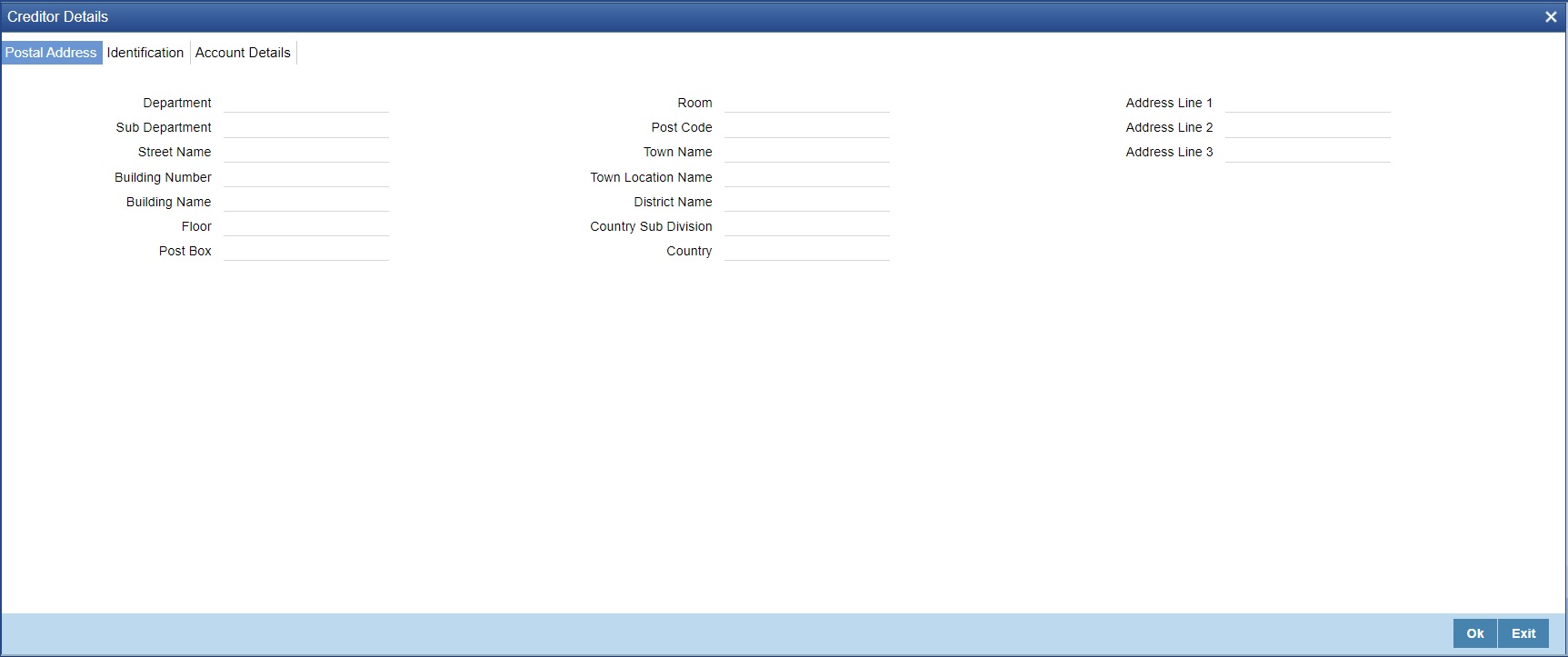Open the Account Details tab
Screen dimensions: 1568x657
tap(243, 53)
